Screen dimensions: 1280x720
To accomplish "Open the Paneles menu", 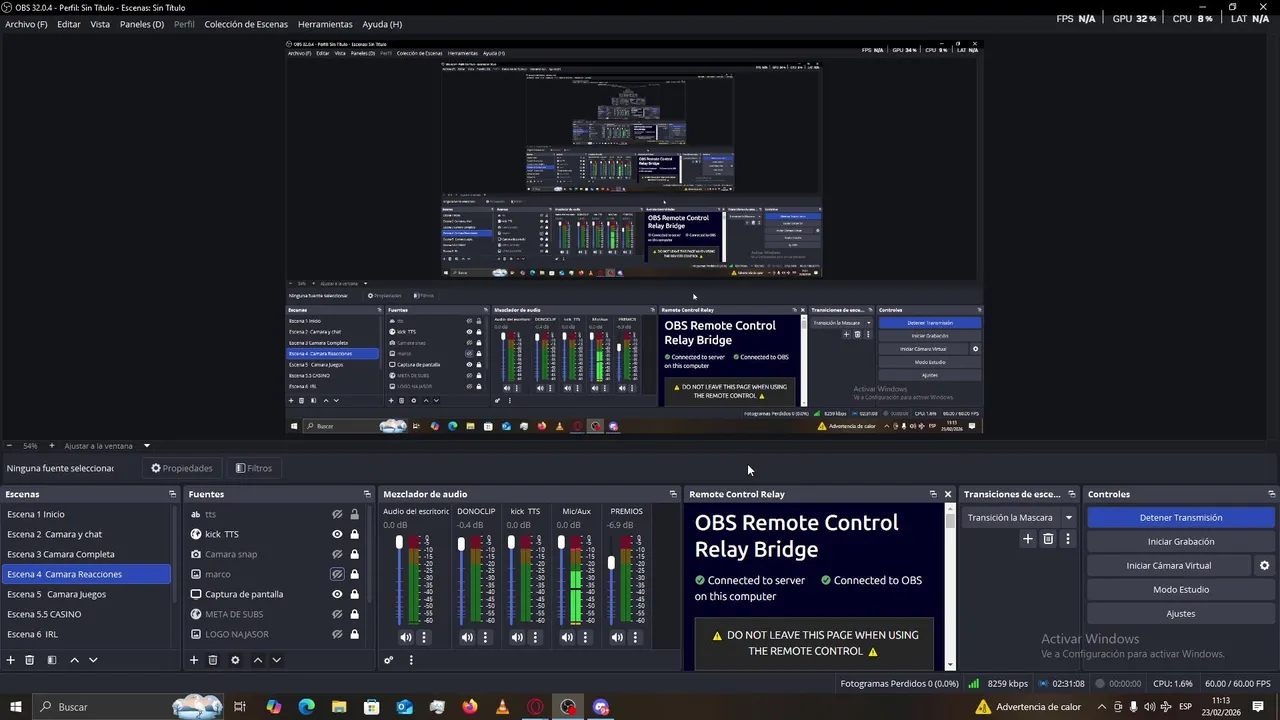I will pos(142,24).
